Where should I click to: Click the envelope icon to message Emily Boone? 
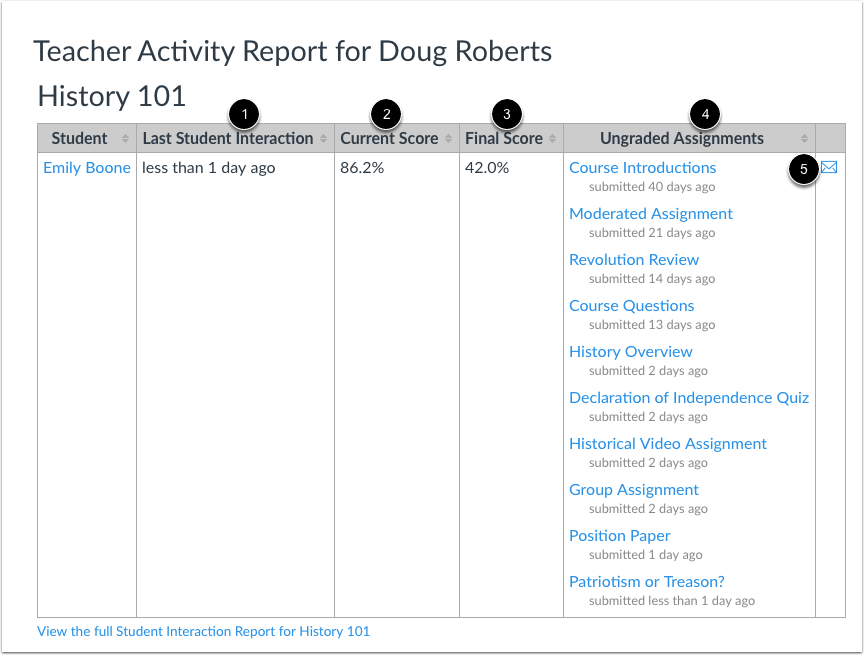(830, 167)
